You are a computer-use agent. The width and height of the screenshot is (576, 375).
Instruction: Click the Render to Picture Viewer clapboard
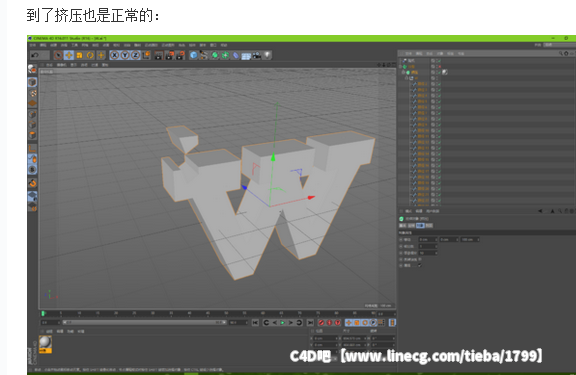click(x=169, y=55)
